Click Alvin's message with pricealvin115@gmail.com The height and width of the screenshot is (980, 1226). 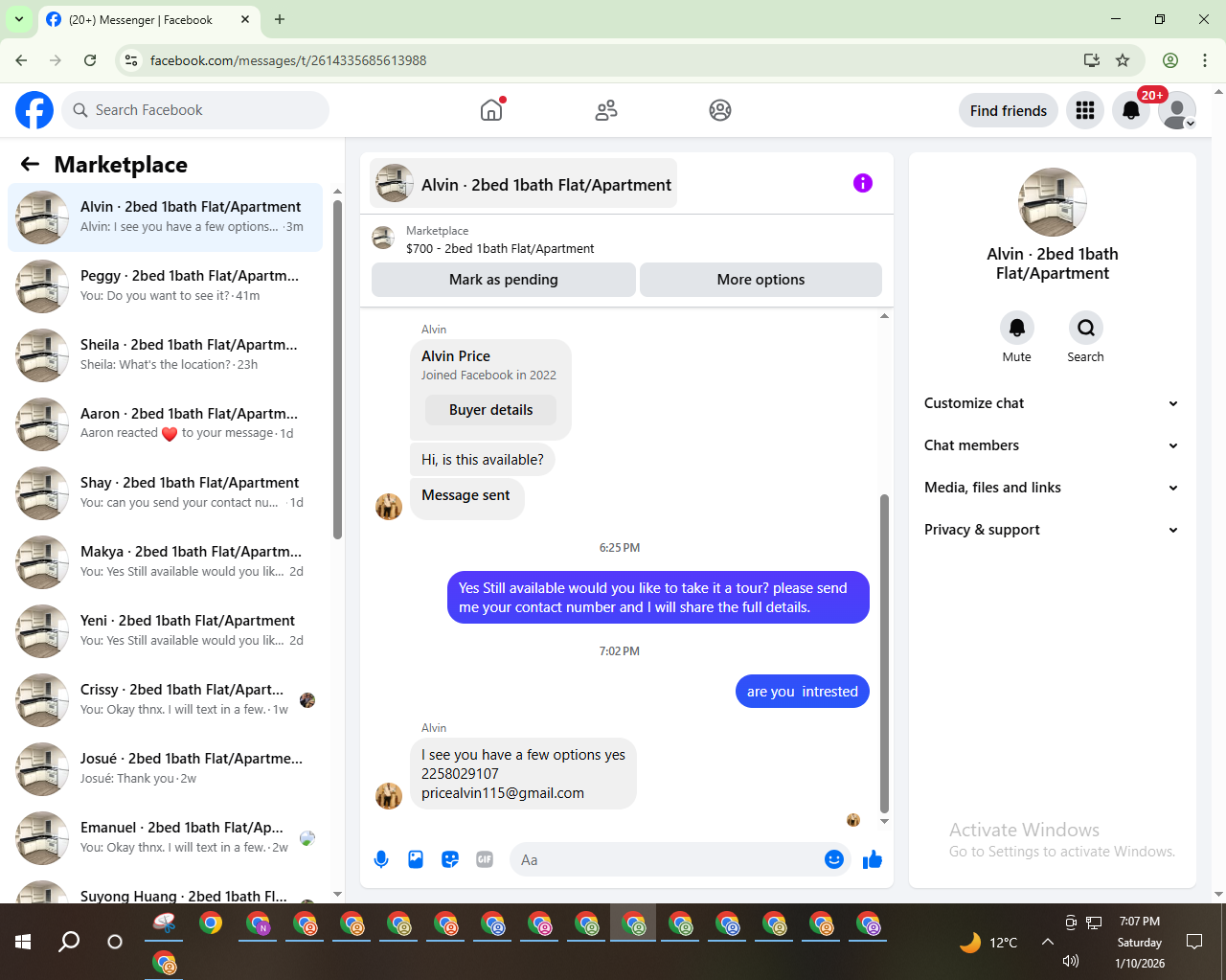coord(523,773)
